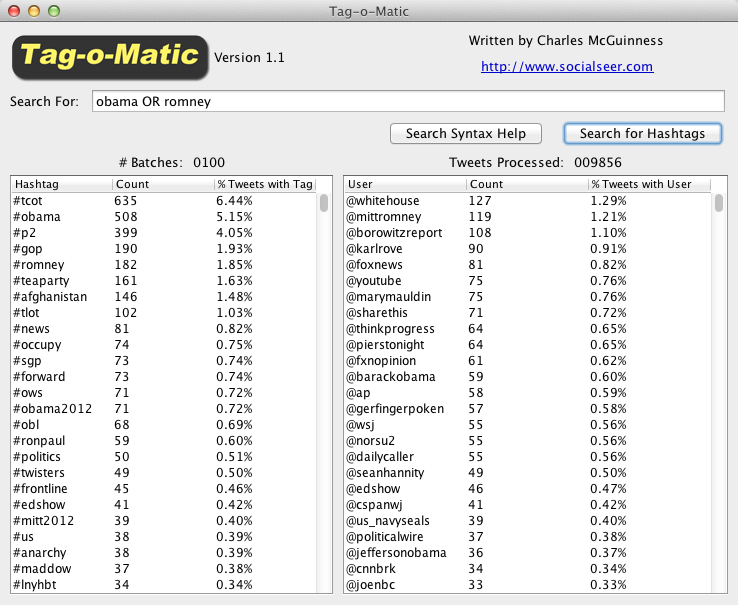The image size is (738, 605).
Task: Select the #obama hashtag row
Action: (164, 217)
